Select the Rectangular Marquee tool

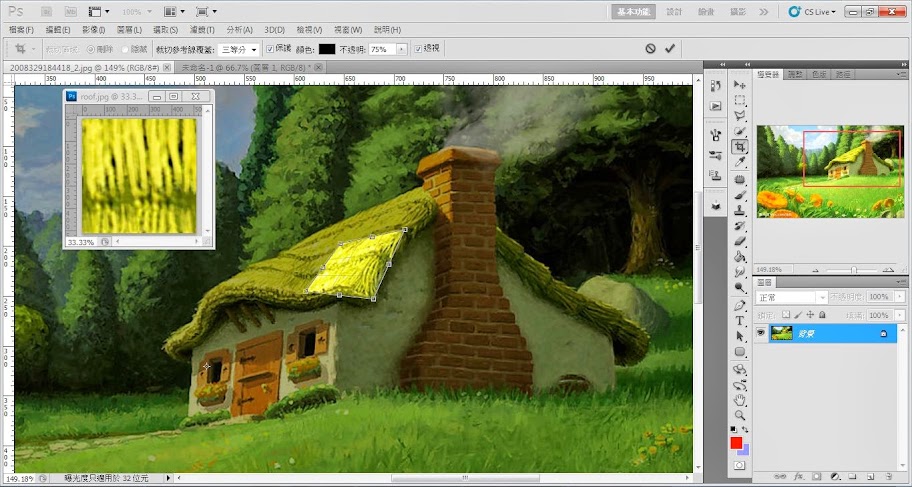(x=739, y=101)
